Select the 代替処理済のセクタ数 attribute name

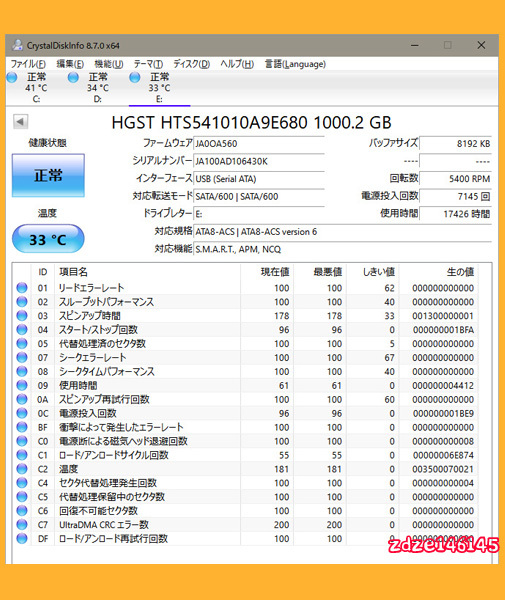102,344
